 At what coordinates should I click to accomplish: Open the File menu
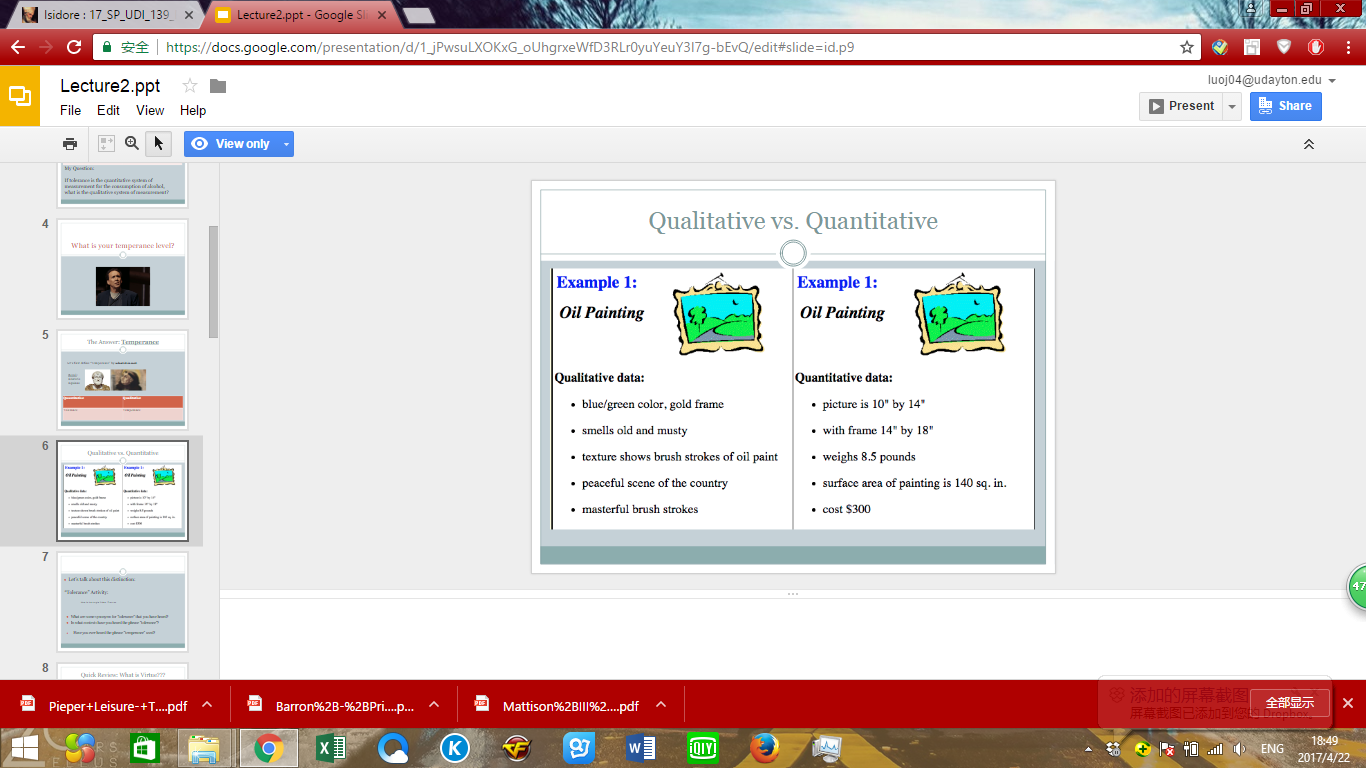pyautogui.click(x=70, y=110)
